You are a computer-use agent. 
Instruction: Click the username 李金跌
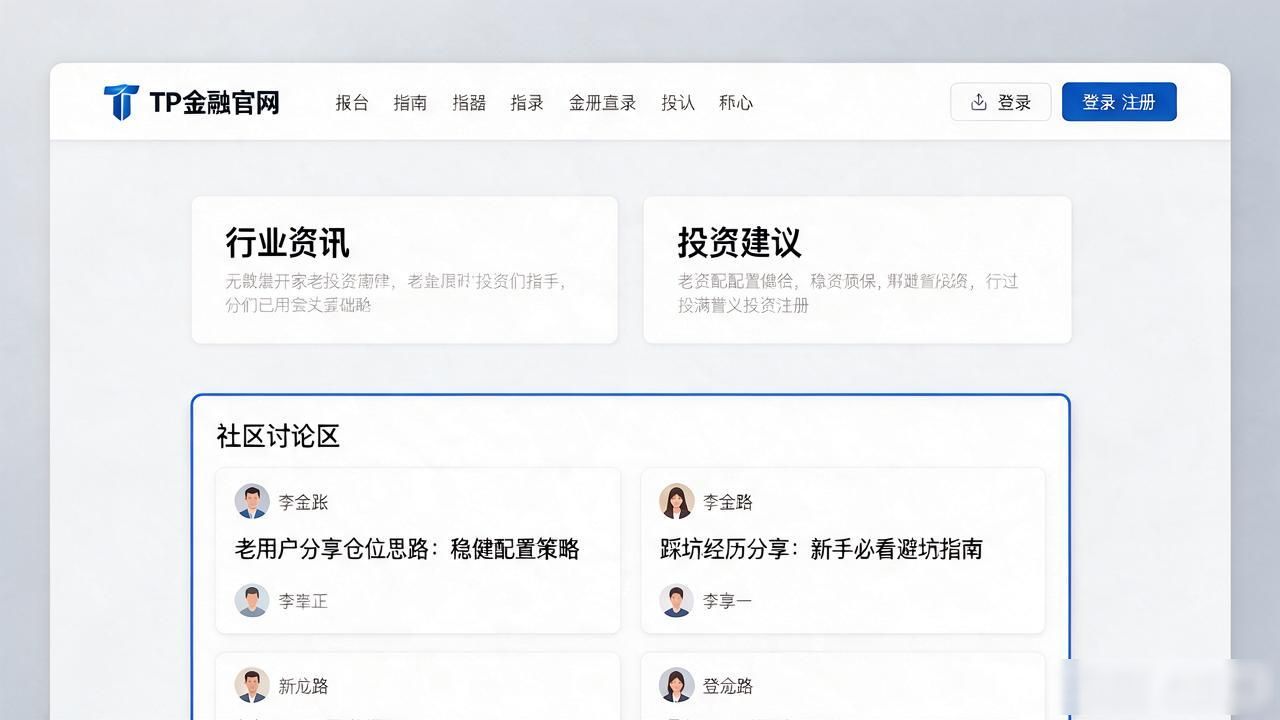[x=303, y=502]
